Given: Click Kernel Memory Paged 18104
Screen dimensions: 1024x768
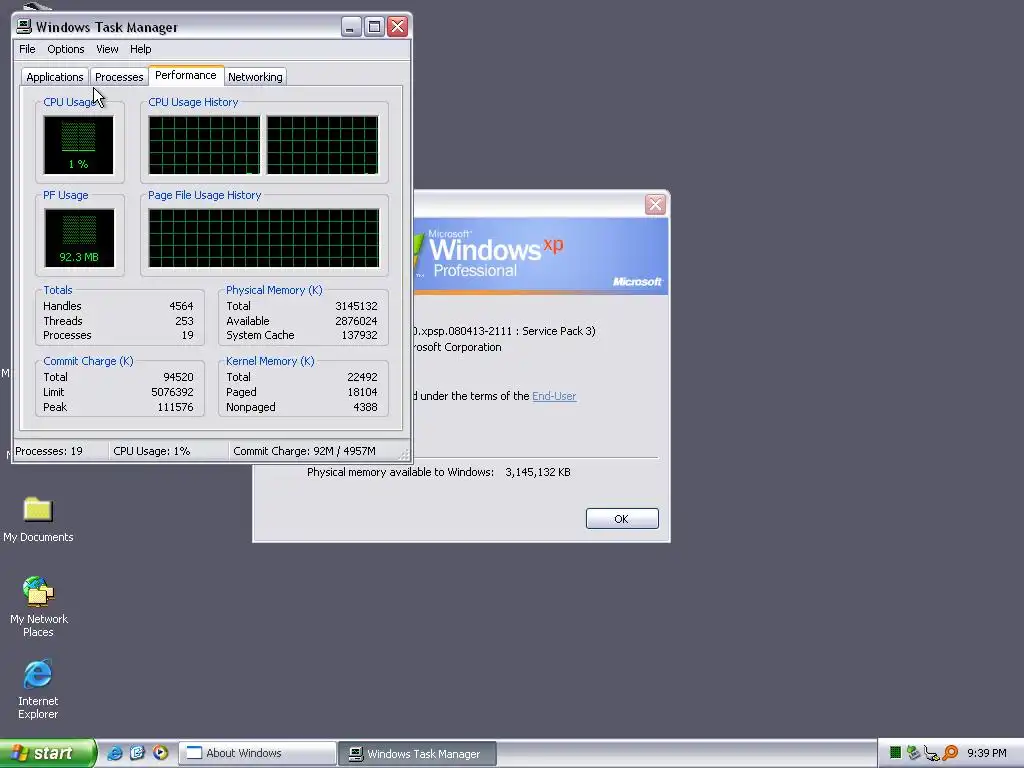Looking at the screenshot, I should [x=362, y=392].
